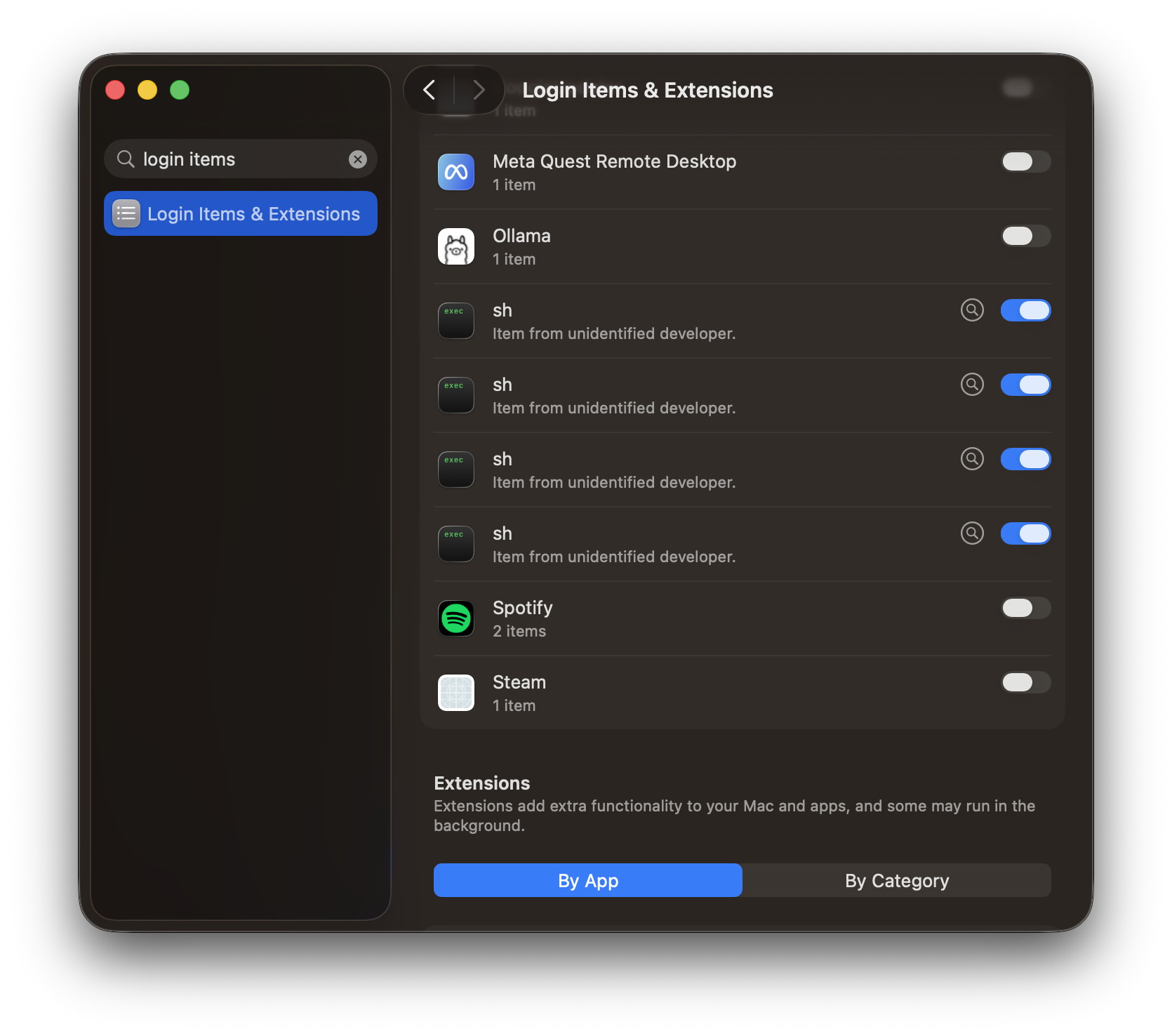Click the Spotify app icon
Image resolution: width=1172 pixels, height=1036 pixels.
click(x=456, y=618)
